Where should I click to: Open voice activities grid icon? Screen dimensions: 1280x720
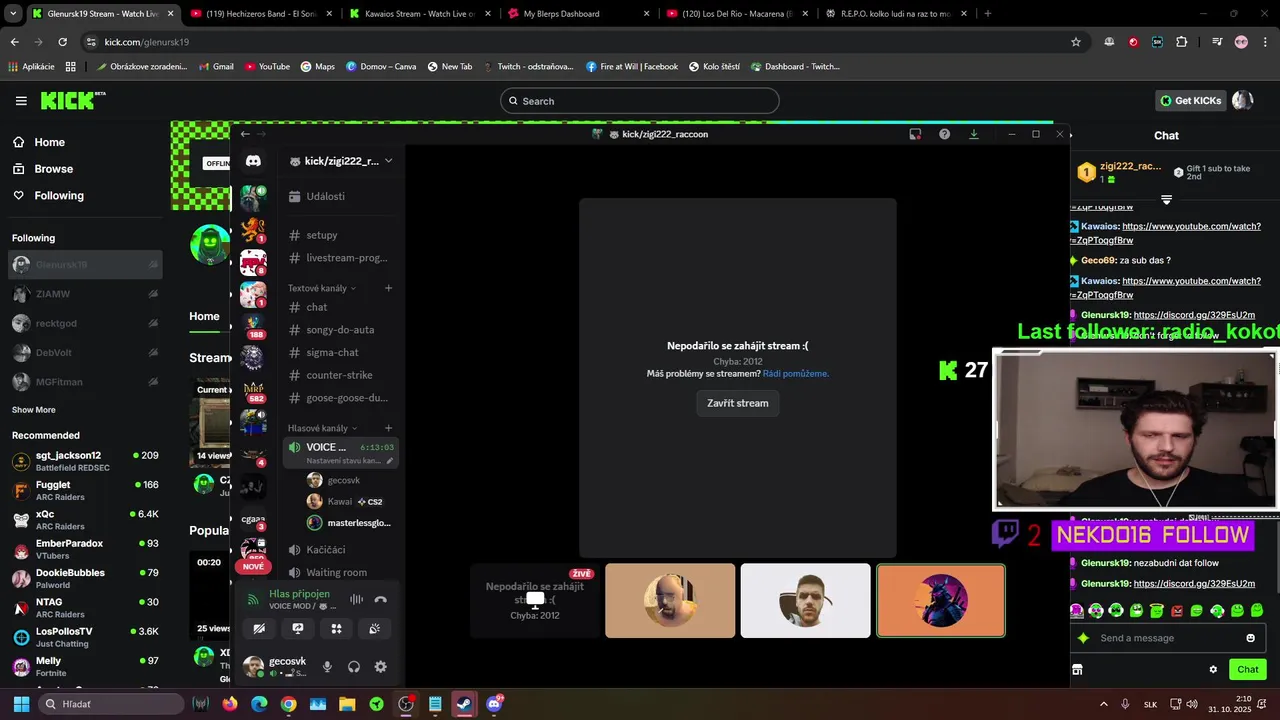[x=336, y=629]
